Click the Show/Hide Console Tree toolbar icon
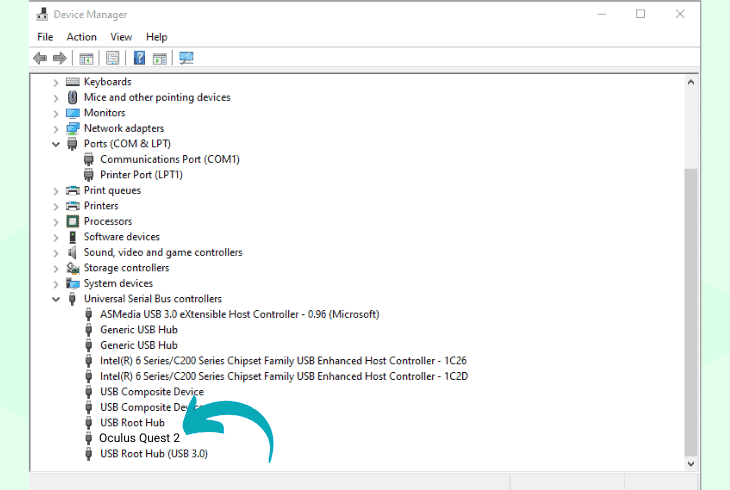Image resolution: width=730 pixels, height=490 pixels. 86,58
